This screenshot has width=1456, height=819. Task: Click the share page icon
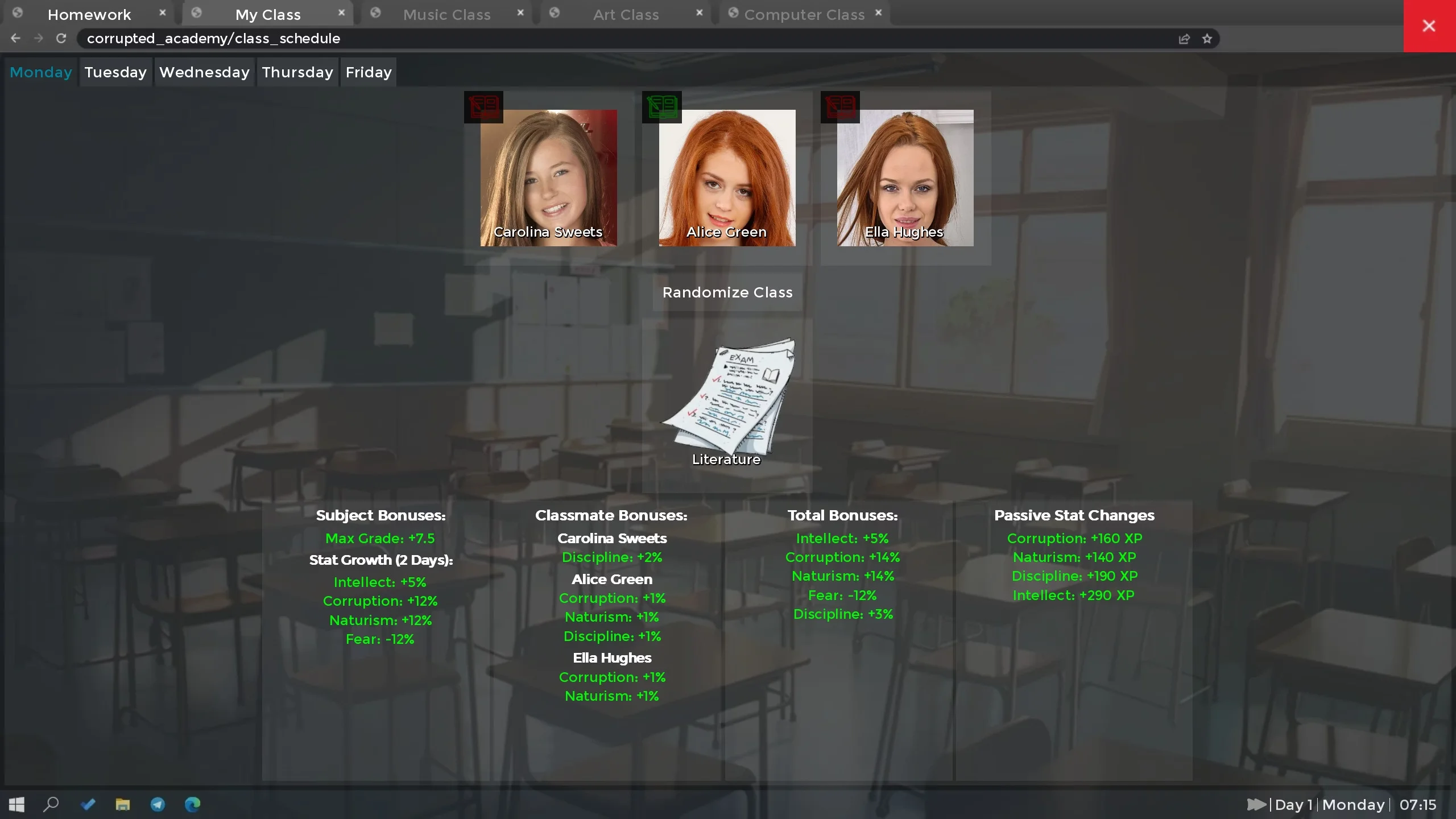[1184, 39]
